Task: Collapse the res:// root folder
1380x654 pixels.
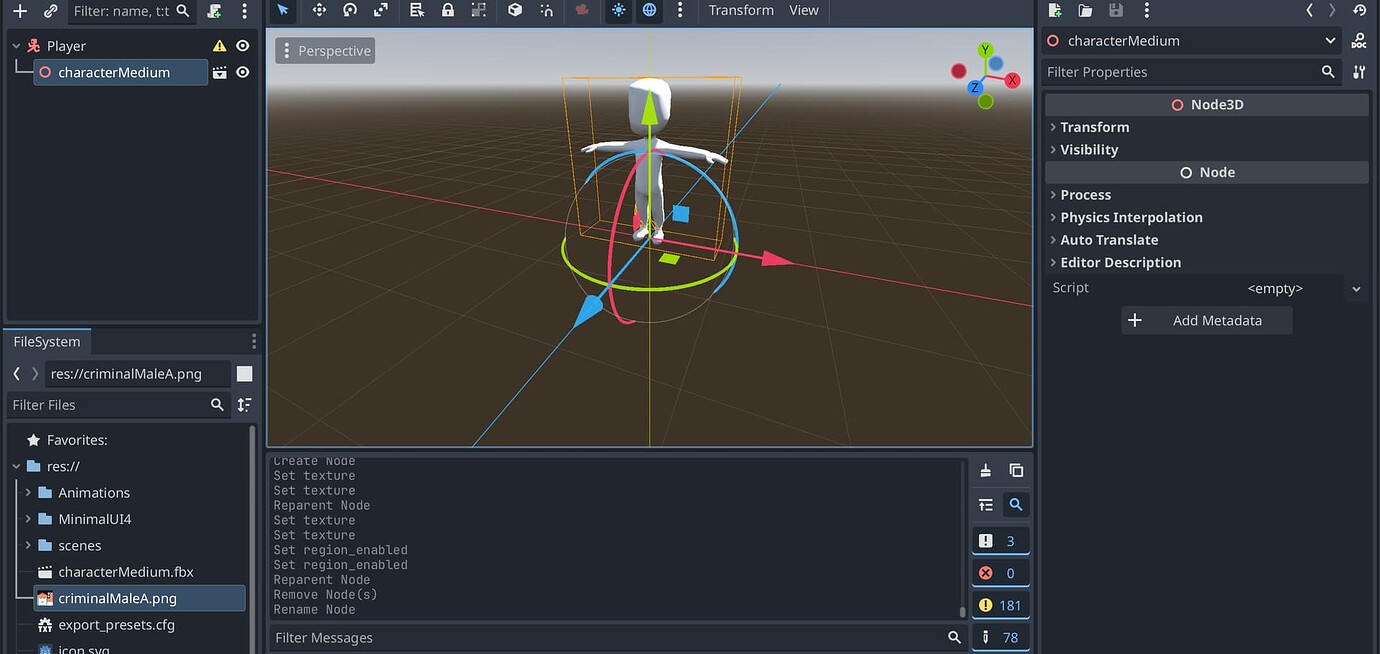Action: [16, 466]
